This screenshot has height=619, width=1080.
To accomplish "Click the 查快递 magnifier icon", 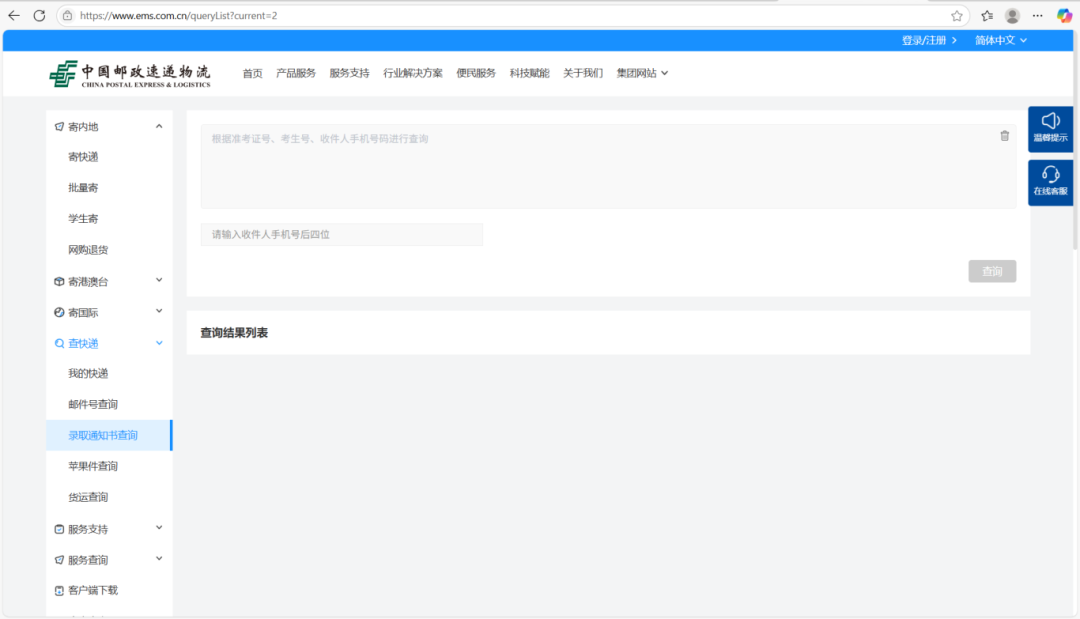I will [58, 342].
